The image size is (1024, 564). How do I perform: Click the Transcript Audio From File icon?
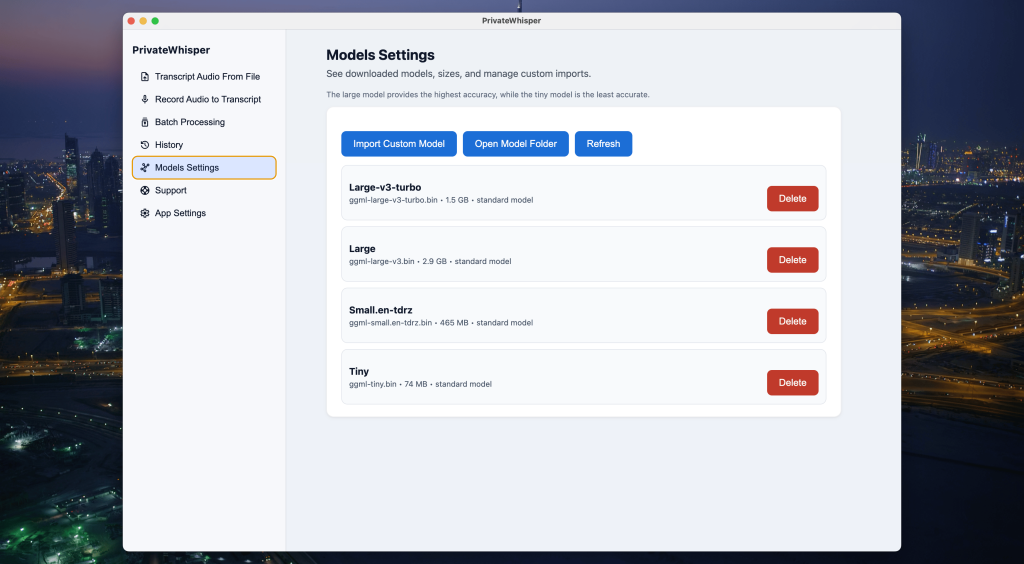pyautogui.click(x=145, y=77)
